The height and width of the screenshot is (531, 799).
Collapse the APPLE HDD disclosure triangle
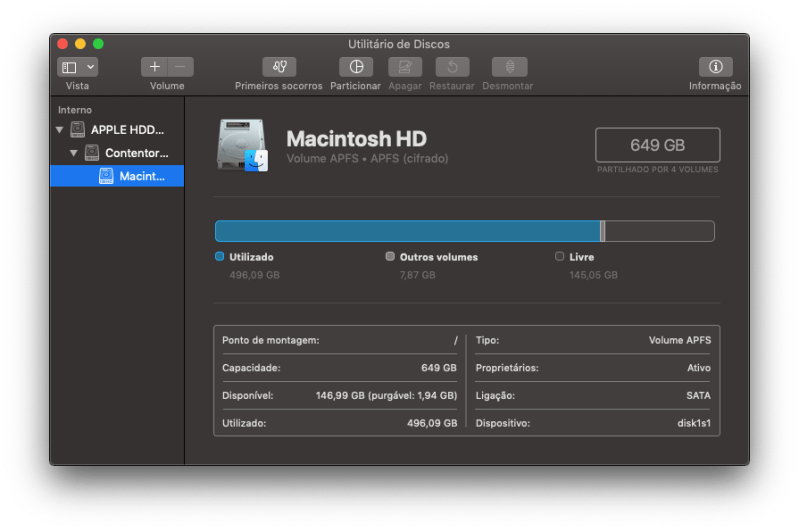(60, 130)
